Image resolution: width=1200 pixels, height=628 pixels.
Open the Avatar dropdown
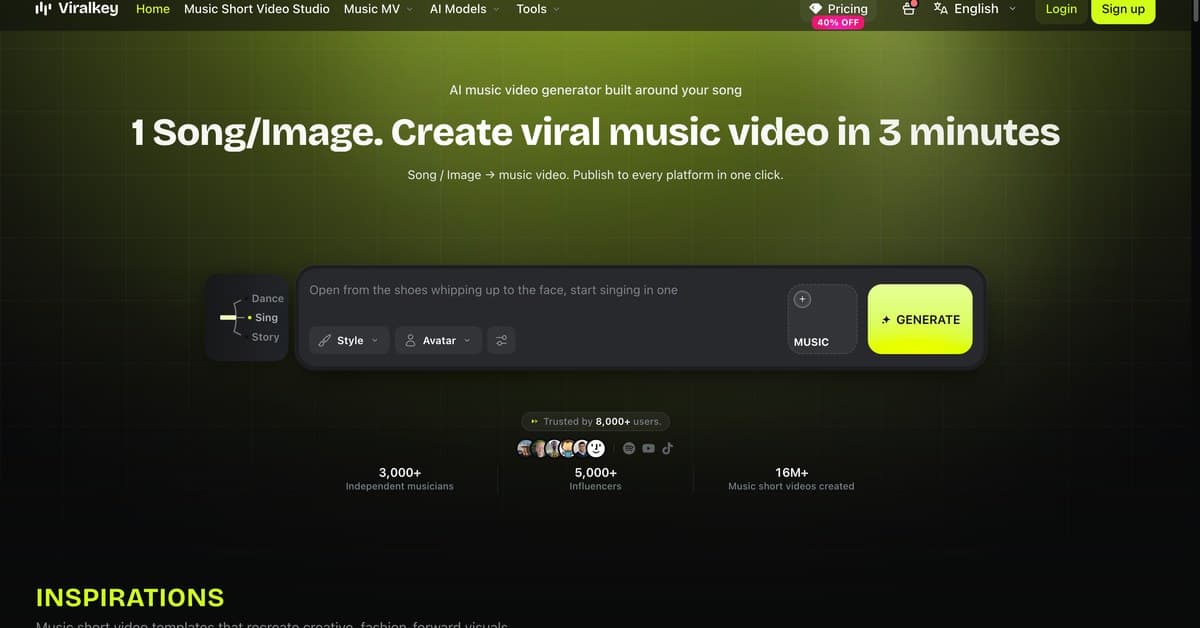[x=438, y=340]
